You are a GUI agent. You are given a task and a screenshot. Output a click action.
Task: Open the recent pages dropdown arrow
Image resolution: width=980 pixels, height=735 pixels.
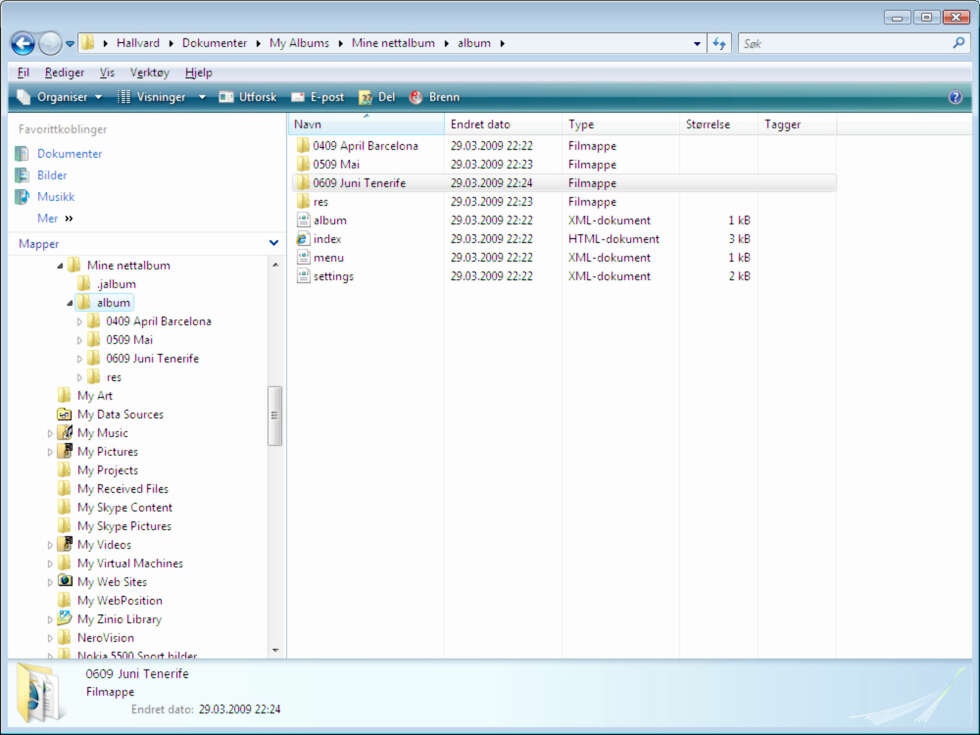[x=70, y=44]
